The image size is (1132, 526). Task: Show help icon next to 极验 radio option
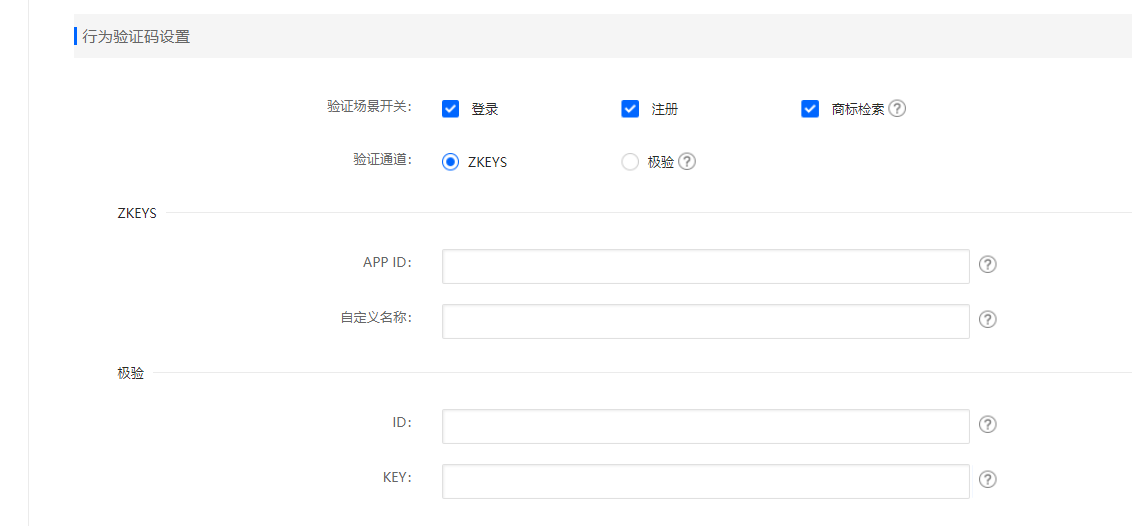point(687,162)
